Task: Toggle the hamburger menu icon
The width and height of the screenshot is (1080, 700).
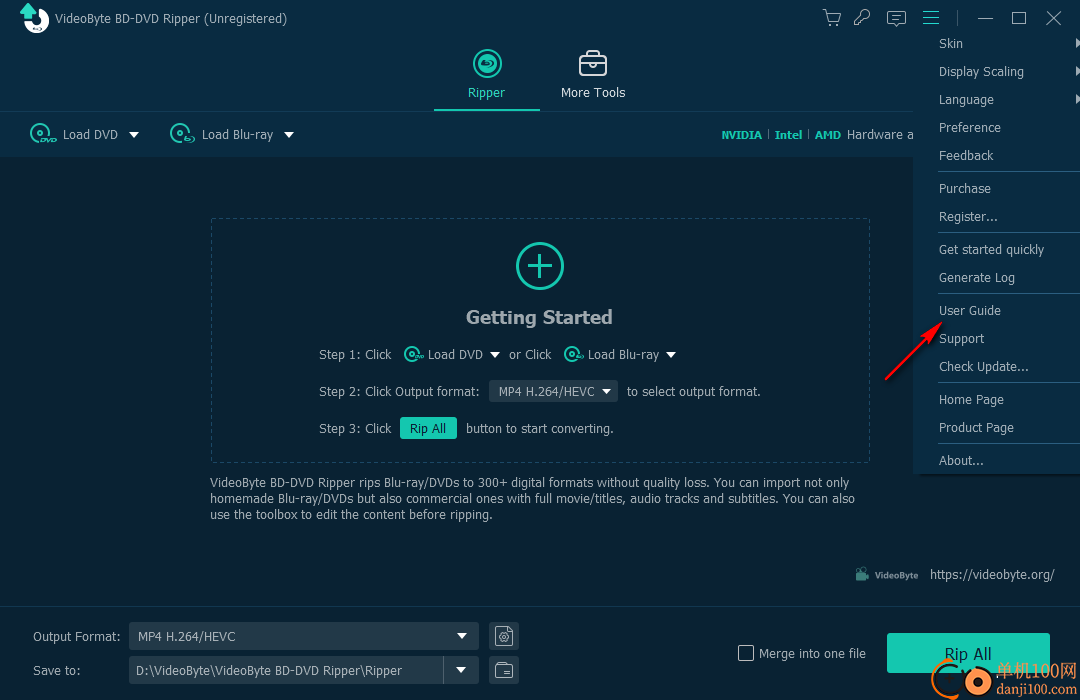Action: point(931,18)
